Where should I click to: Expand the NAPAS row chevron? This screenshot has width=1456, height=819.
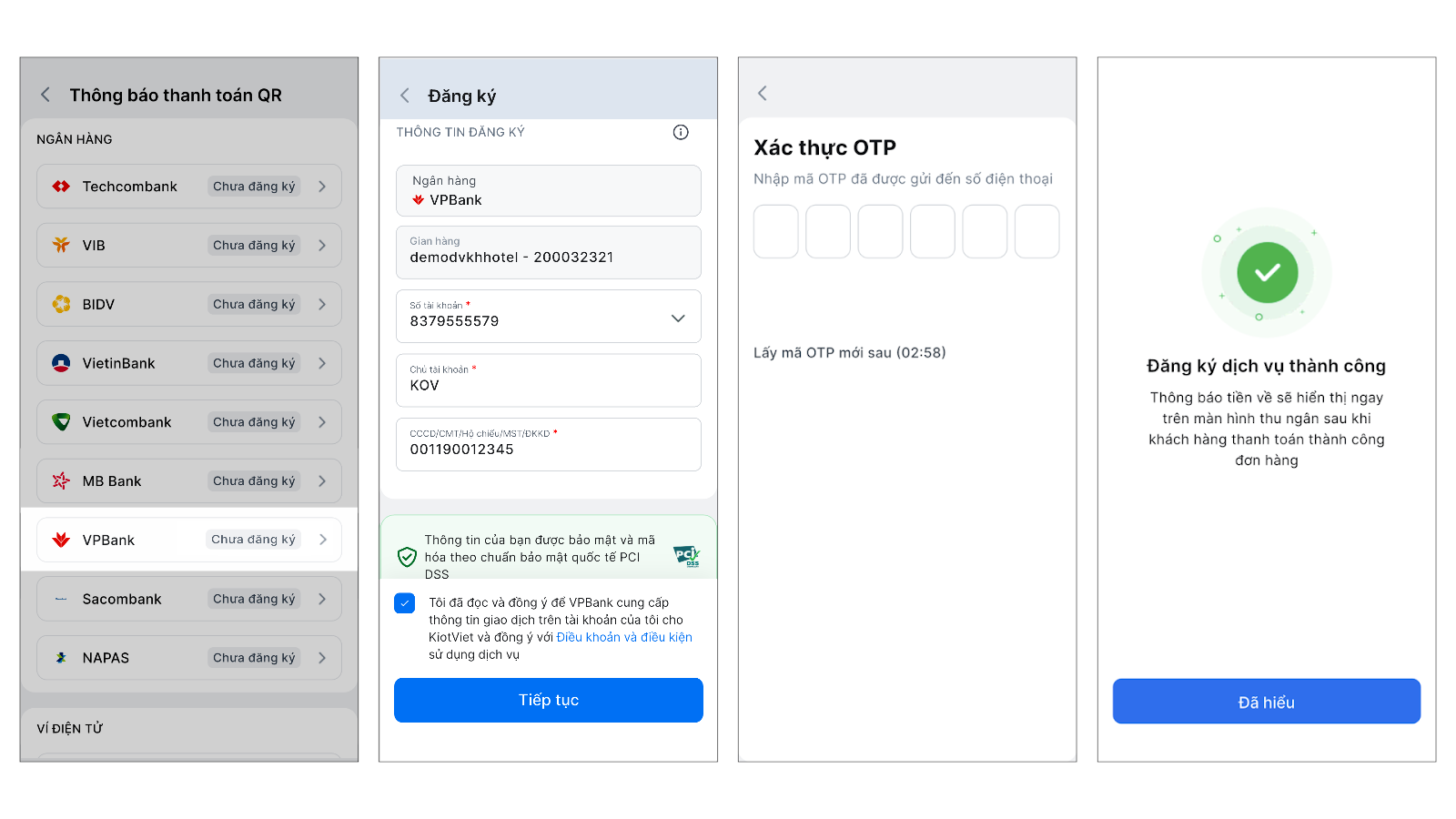(x=322, y=658)
